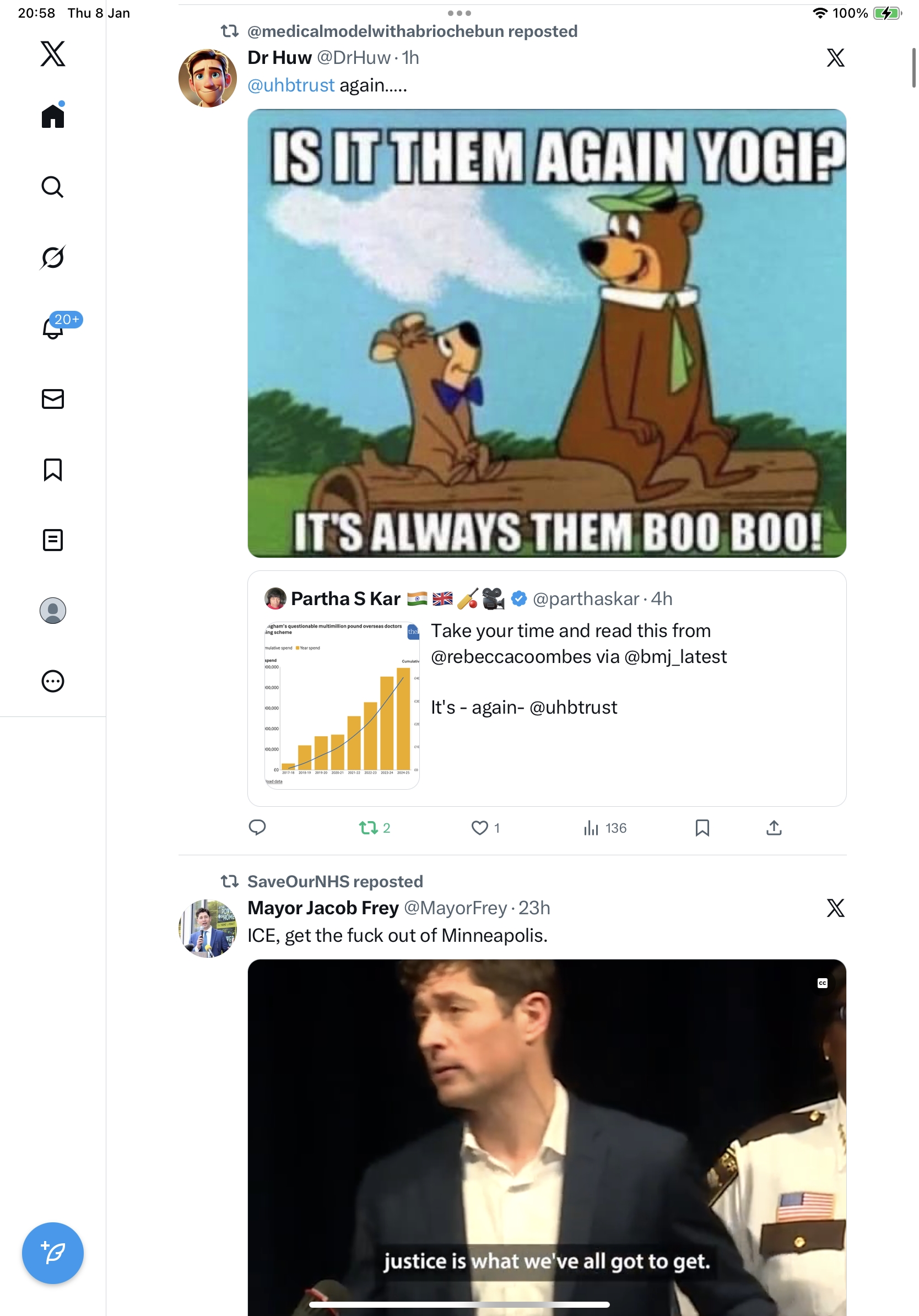Undo repost on Dr Huw's post
Screen dimensions: 919x1316
point(369,828)
